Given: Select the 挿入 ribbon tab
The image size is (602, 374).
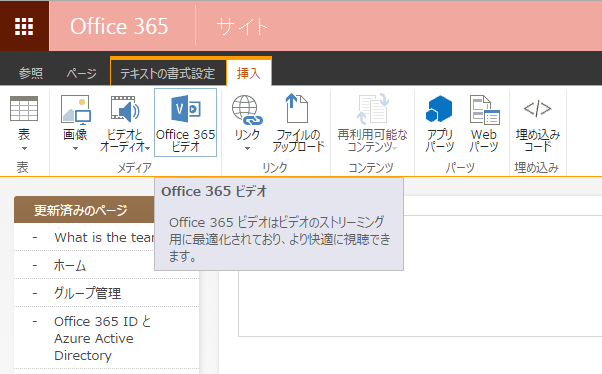Looking at the screenshot, I should click(249, 73).
